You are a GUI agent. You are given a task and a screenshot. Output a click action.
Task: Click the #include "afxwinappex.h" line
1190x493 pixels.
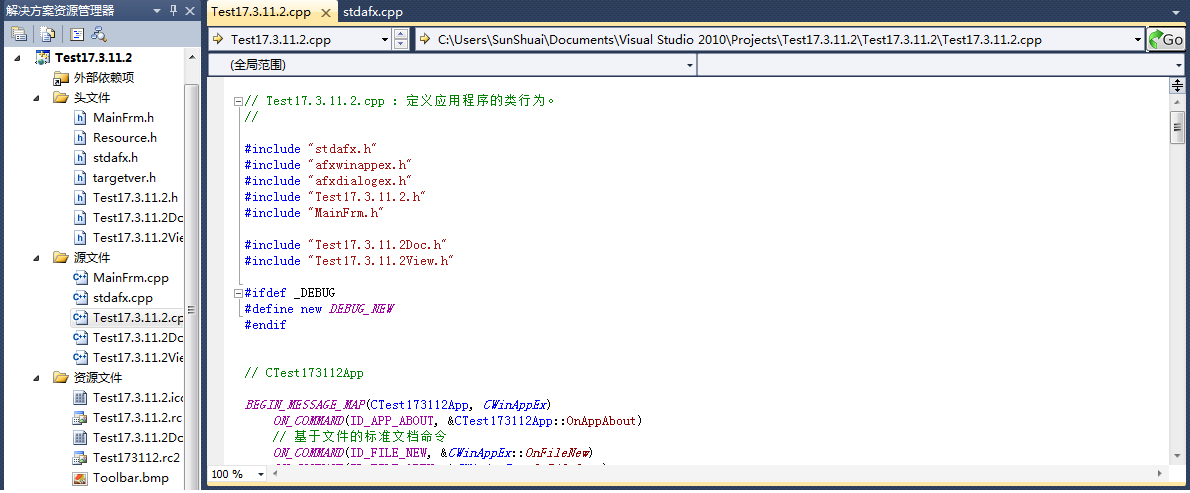pos(328,165)
